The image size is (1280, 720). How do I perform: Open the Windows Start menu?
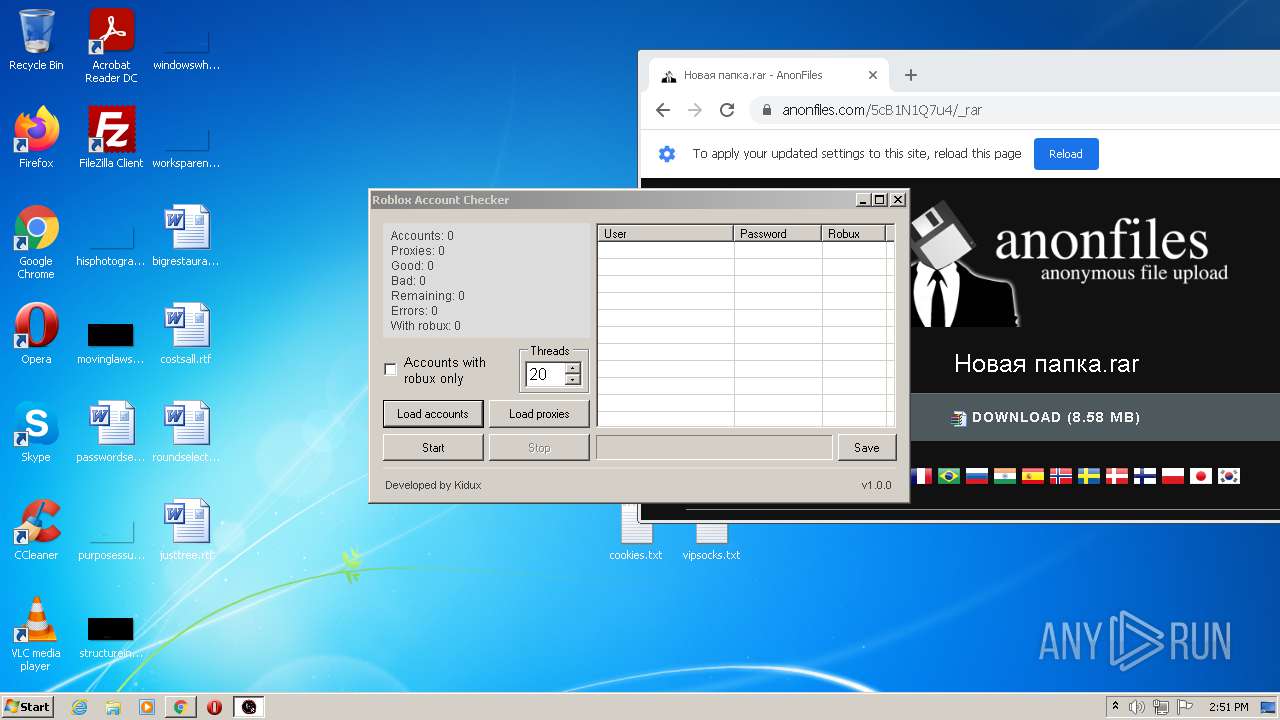[x=28, y=707]
